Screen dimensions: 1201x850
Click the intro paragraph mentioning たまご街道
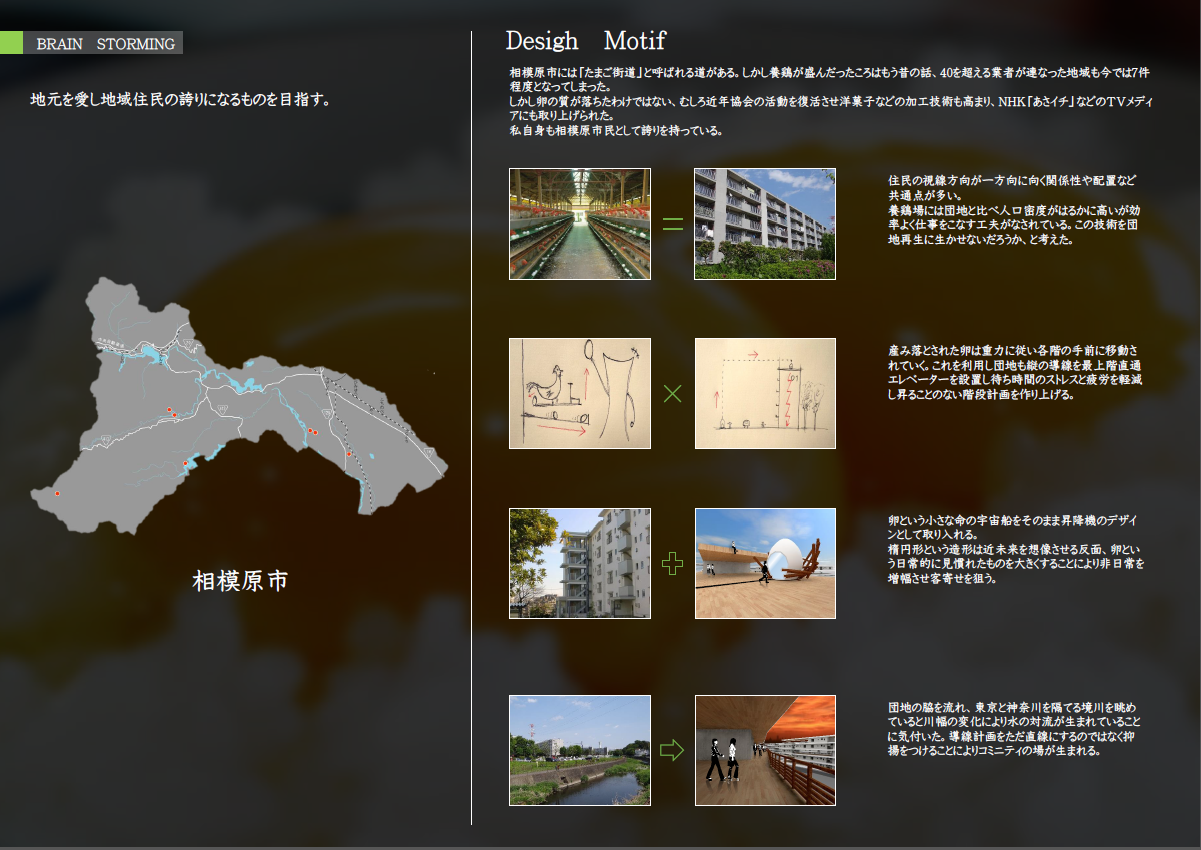tap(830, 101)
